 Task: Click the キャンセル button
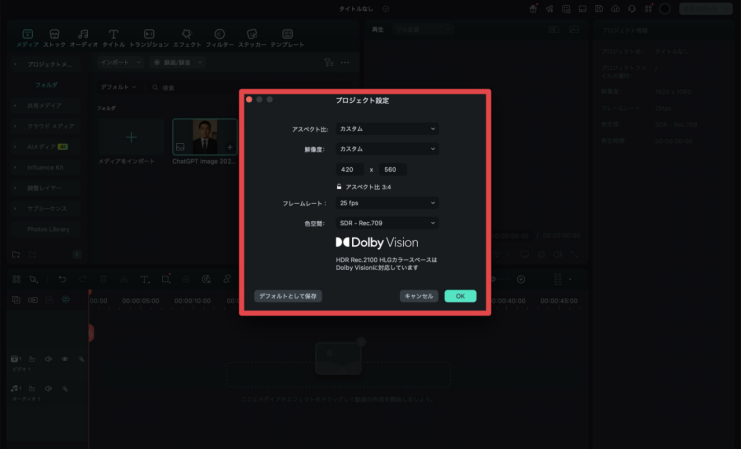[x=418, y=296]
